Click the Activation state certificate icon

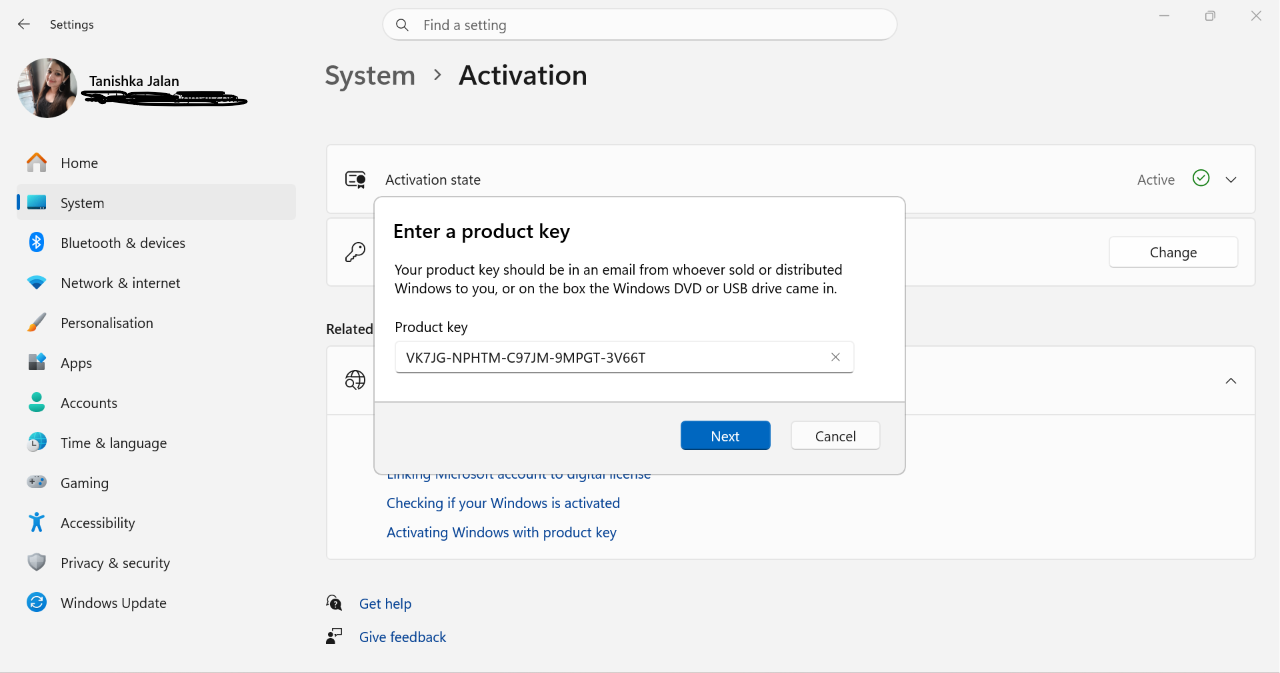click(355, 180)
